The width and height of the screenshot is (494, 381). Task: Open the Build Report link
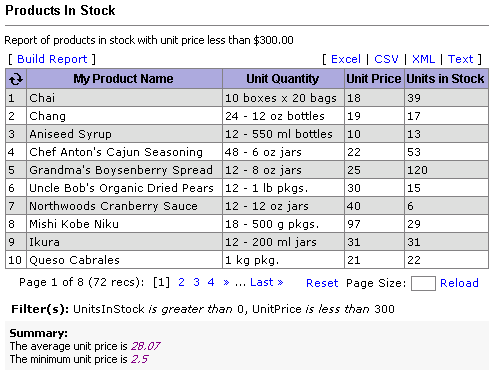pyautogui.click(x=52, y=59)
